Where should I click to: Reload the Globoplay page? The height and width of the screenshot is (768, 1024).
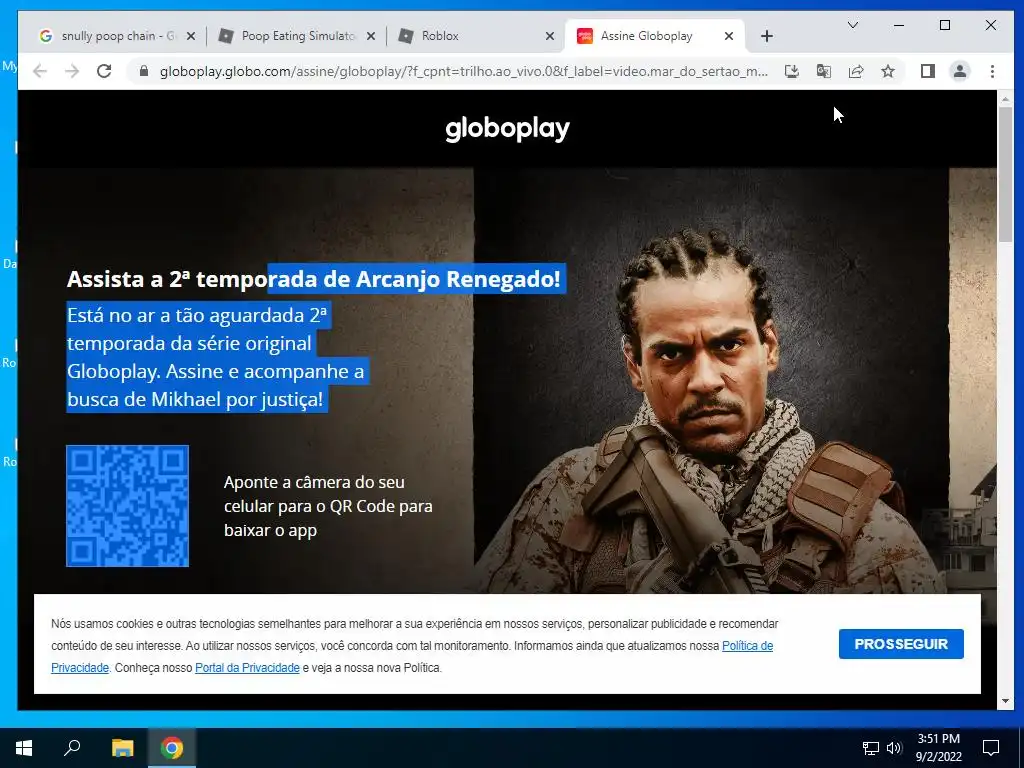(104, 71)
